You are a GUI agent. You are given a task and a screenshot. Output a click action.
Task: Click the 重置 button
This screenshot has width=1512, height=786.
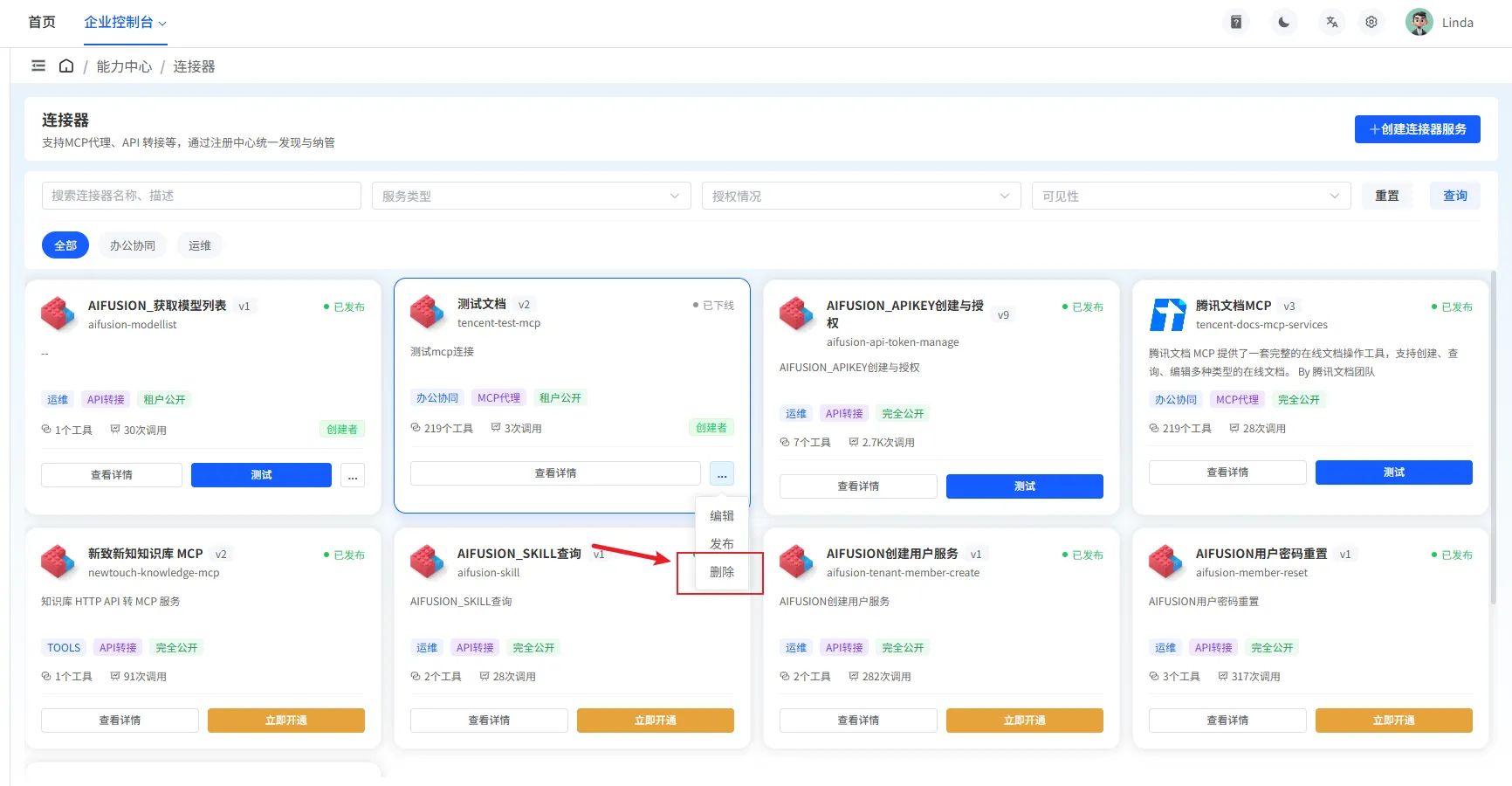[x=1387, y=196]
